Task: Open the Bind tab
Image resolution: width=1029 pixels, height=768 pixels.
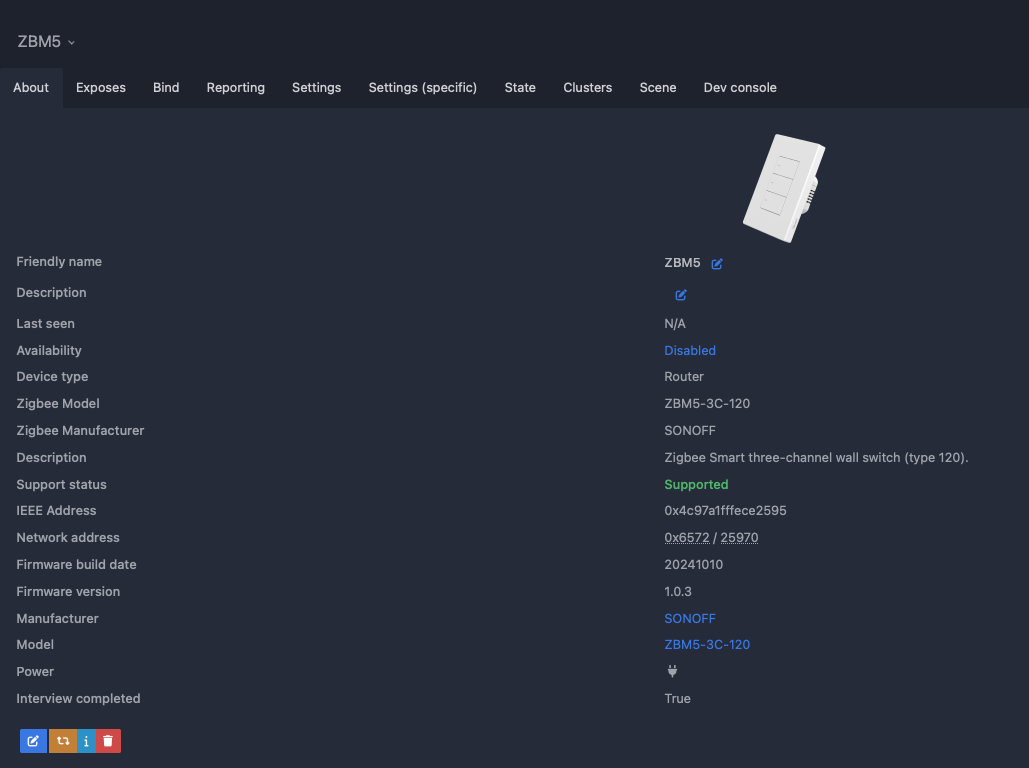Action: tap(166, 87)
